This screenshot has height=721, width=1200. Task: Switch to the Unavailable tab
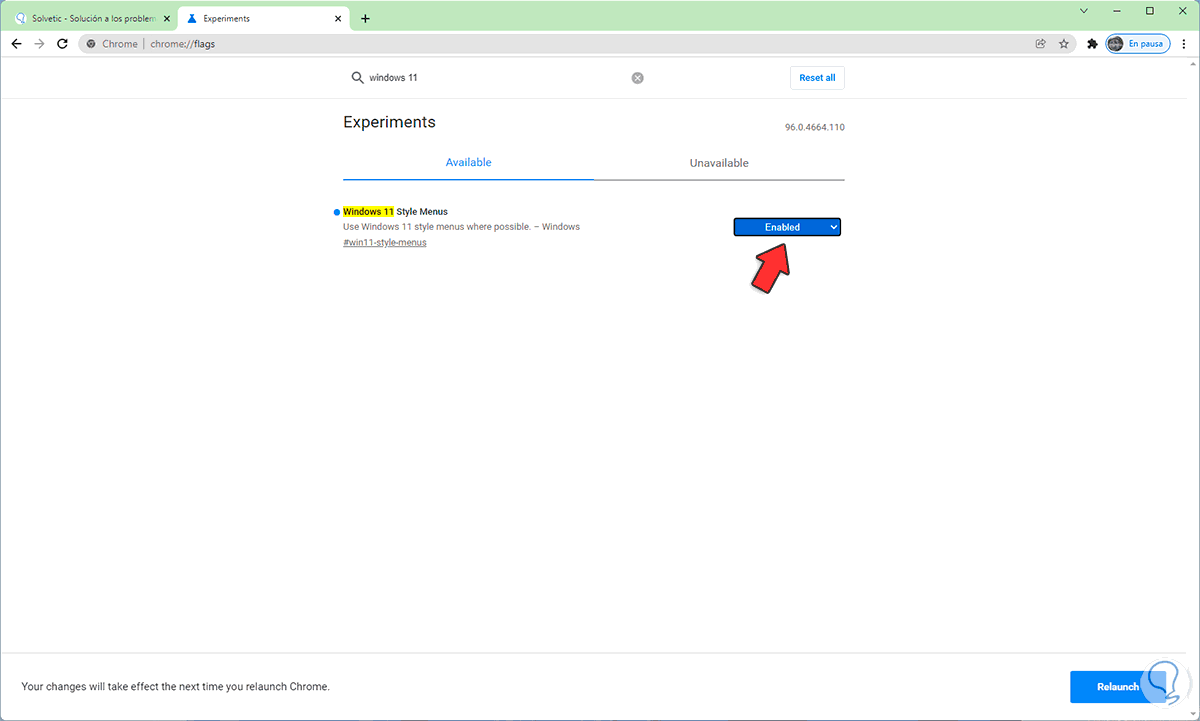coord(719,163)
